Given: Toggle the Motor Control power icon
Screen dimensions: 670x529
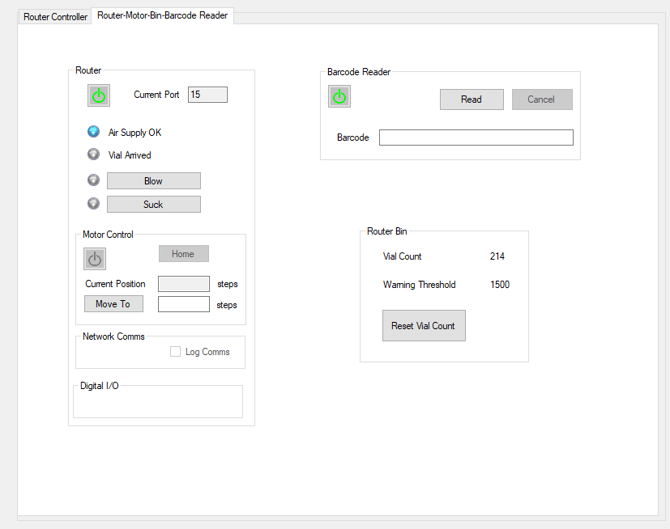Looking at the screenshot, I should click(94, 259).
